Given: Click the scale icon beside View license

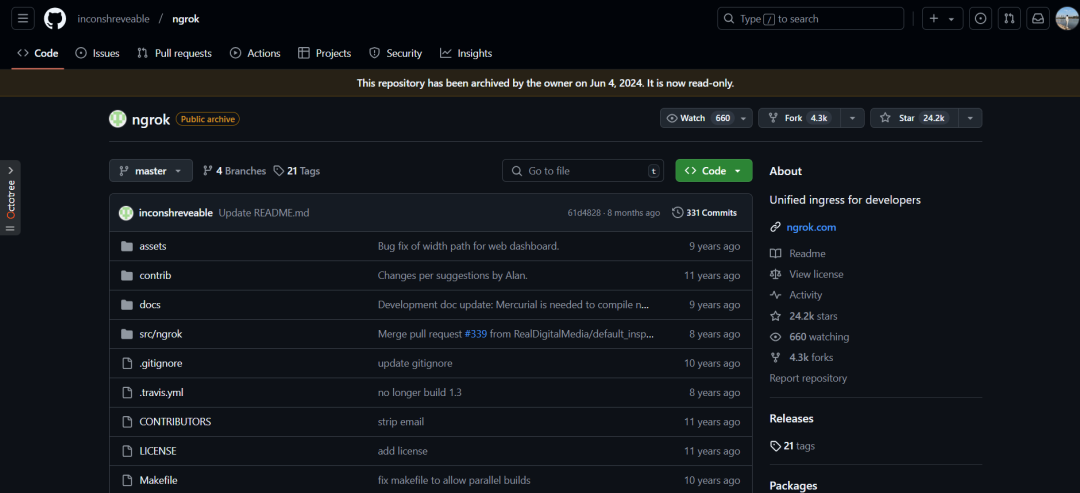Looking at the screenshot, I should click(776, 274).
